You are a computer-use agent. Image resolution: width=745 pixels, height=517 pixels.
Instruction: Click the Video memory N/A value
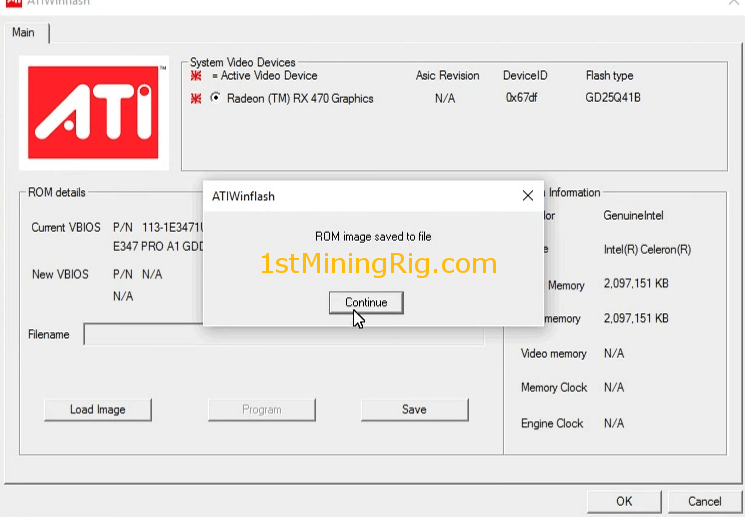point(614,354)
